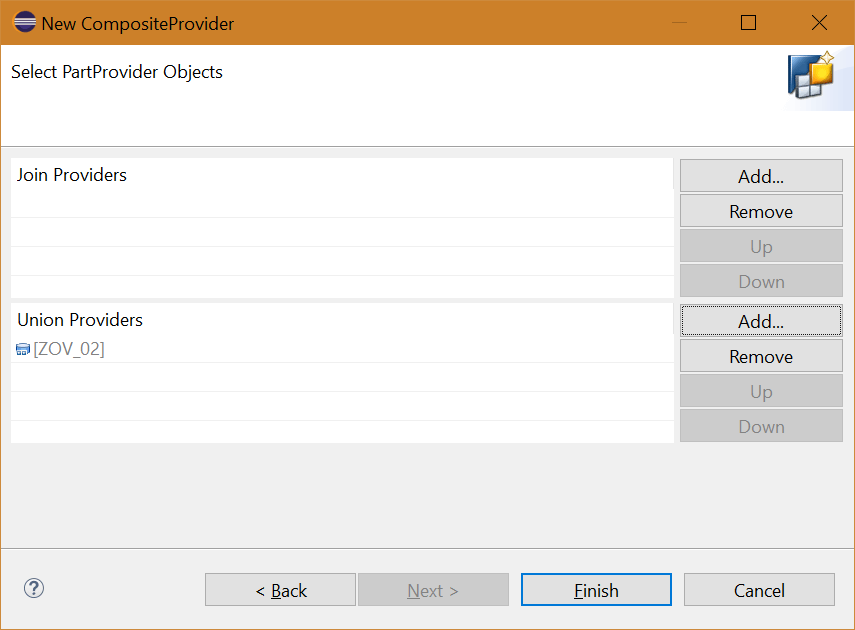
Task: Click the Eclipse icon in title bar
Action: [25, 22]
